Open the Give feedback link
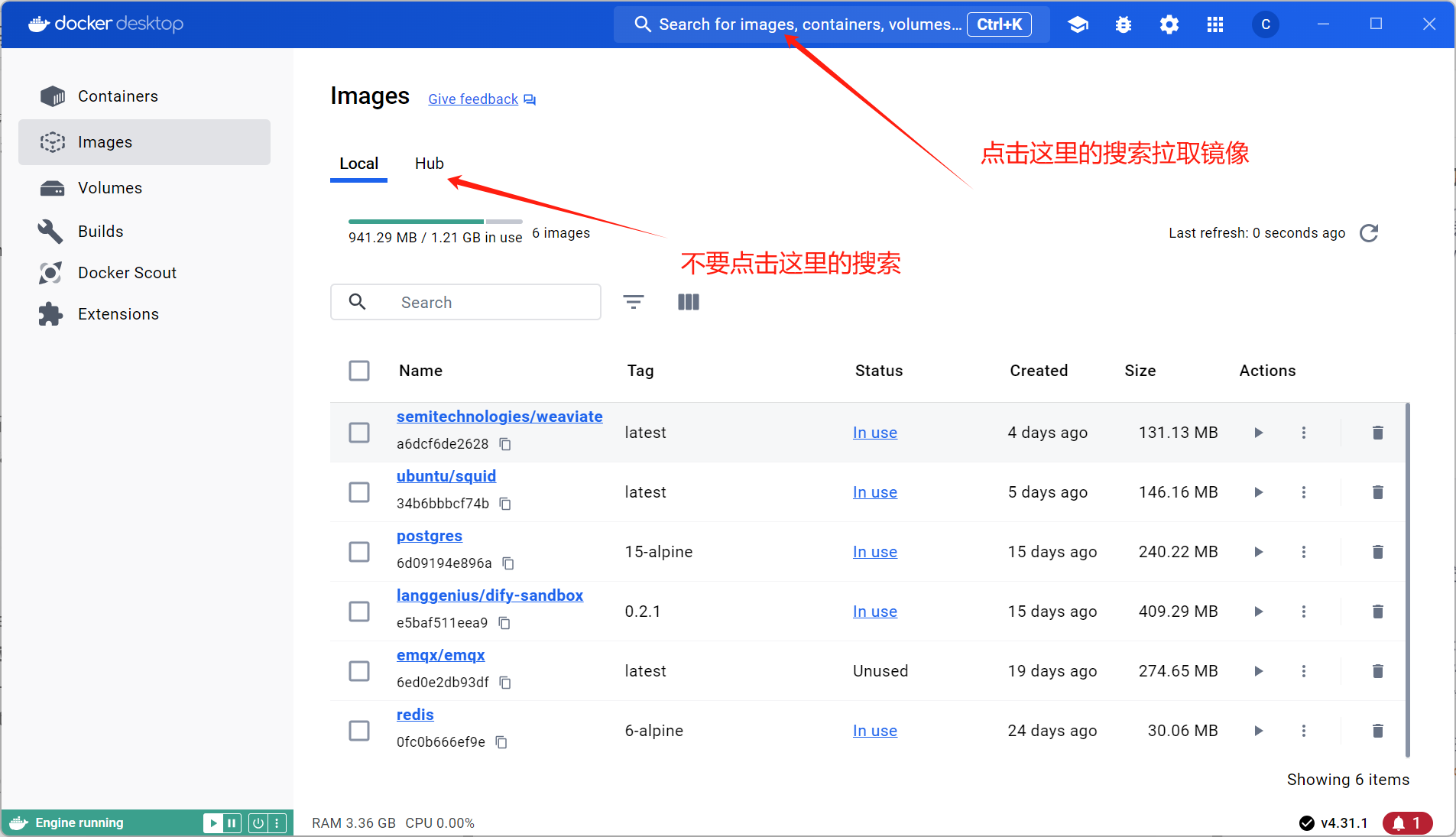 point(482,99)
